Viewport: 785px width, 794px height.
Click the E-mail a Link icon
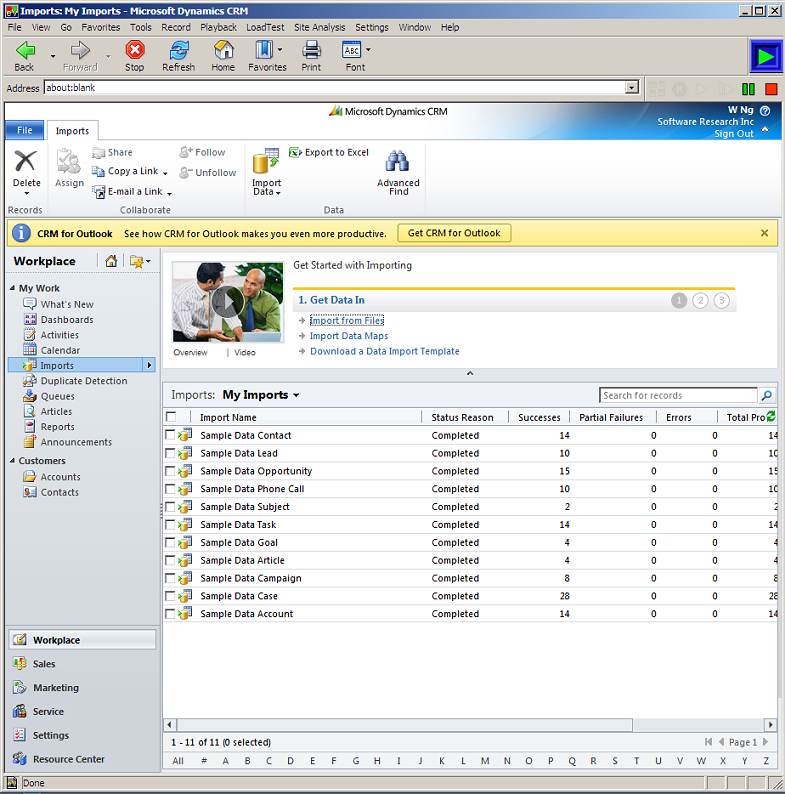click(98, 192)
